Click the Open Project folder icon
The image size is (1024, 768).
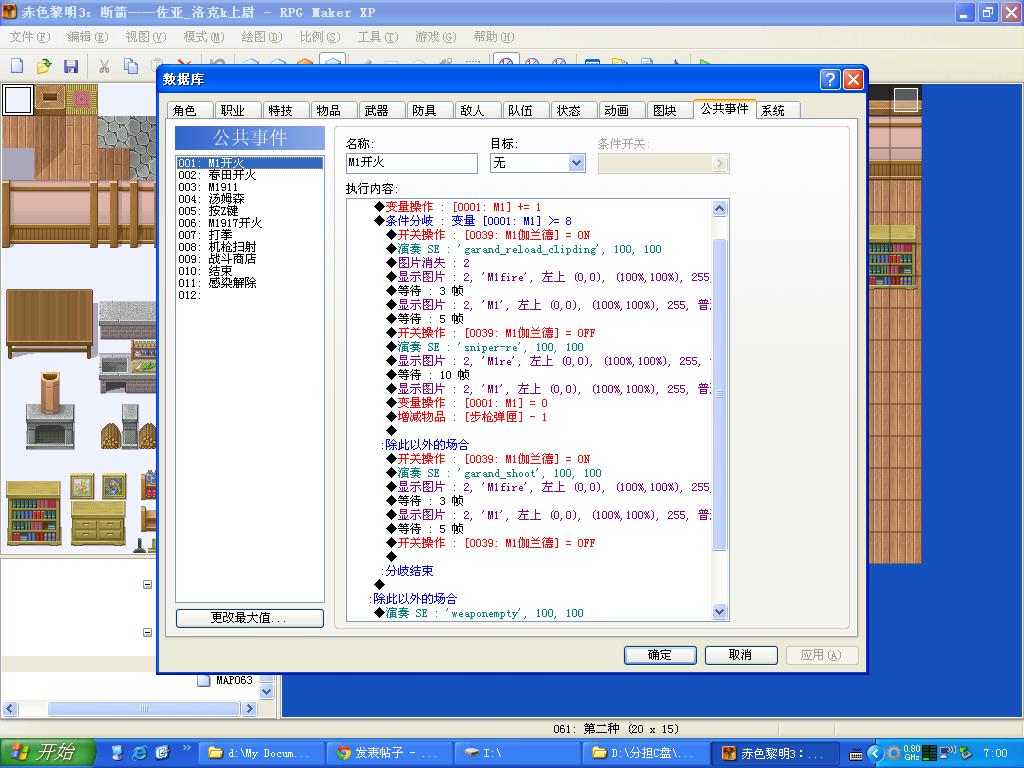(x=44, y=66)
